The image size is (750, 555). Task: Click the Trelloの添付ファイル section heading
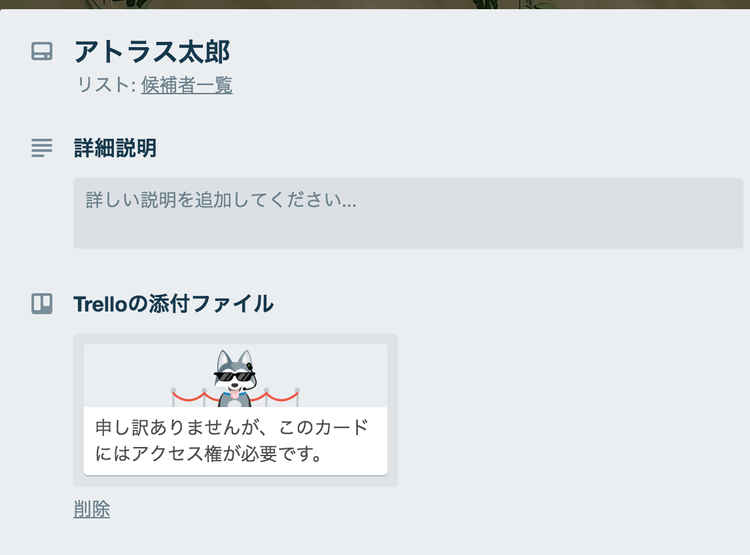(x=174, y=304)
